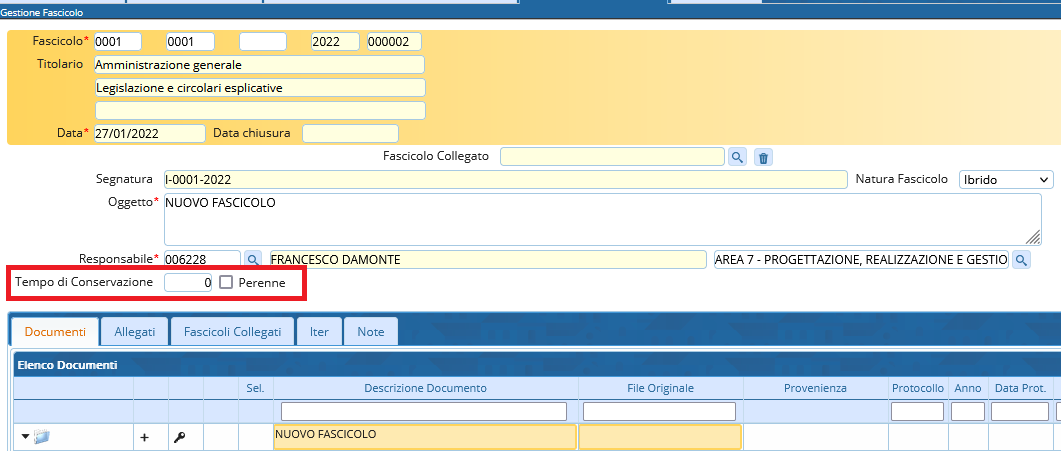The height and width of the screenshot is (451, 1061).
Task: Go to the Note tab
Action: (x=370, y=331)
